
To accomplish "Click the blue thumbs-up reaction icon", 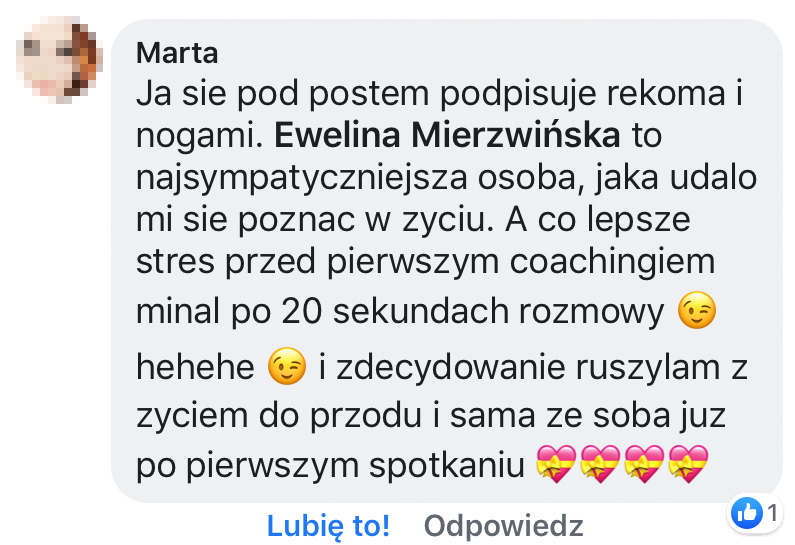I will click(746, 513).
